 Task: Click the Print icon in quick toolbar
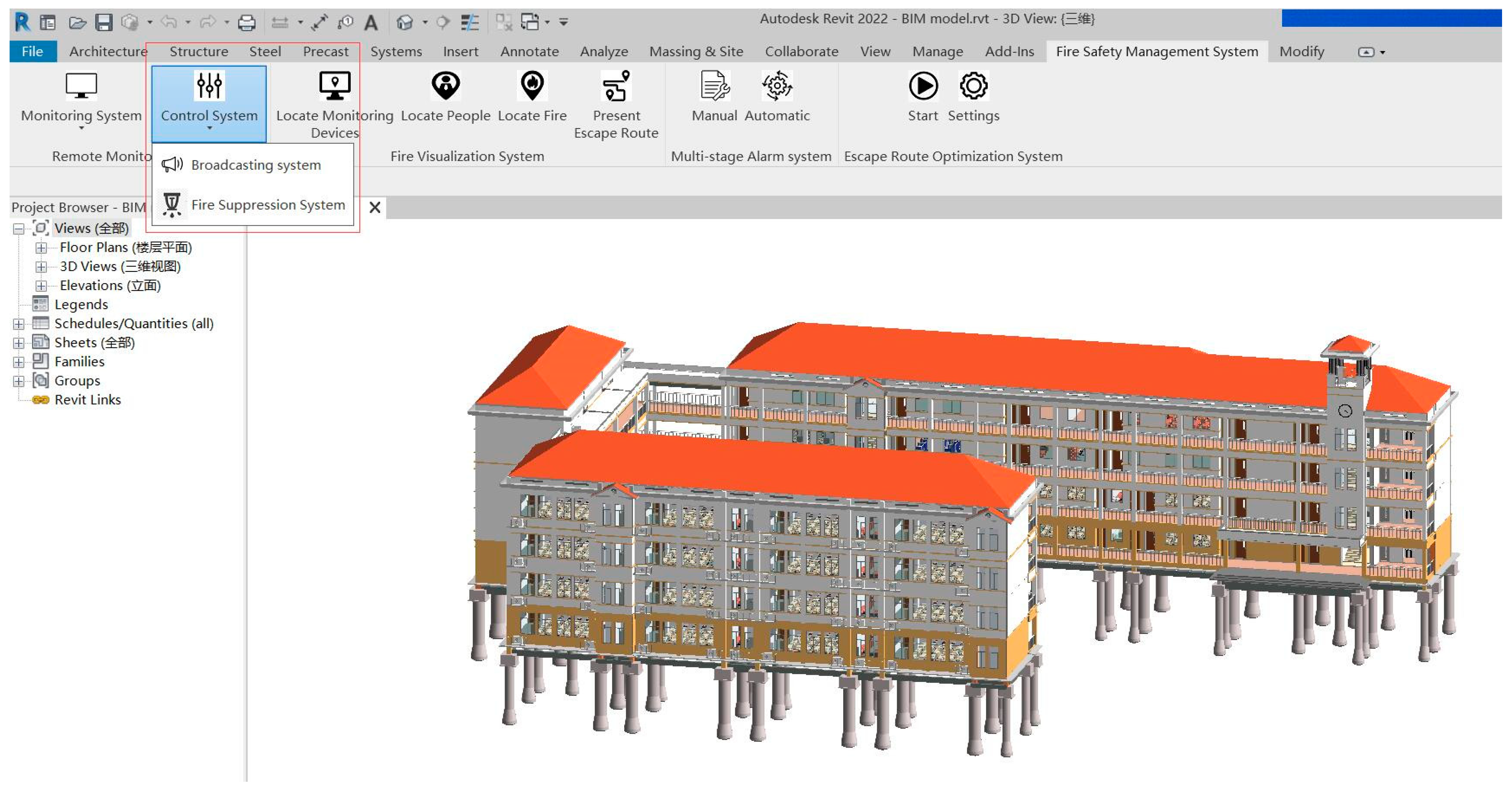246,22
